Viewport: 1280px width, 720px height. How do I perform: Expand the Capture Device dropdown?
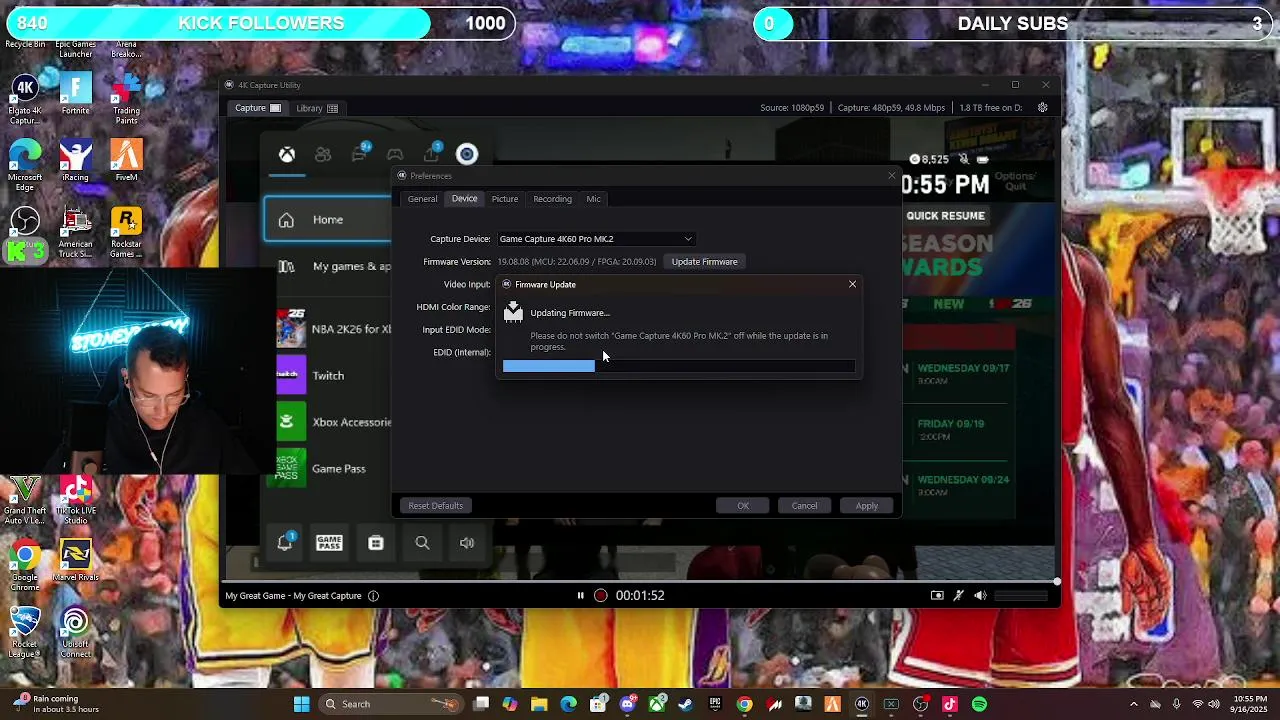coord(595,239)
